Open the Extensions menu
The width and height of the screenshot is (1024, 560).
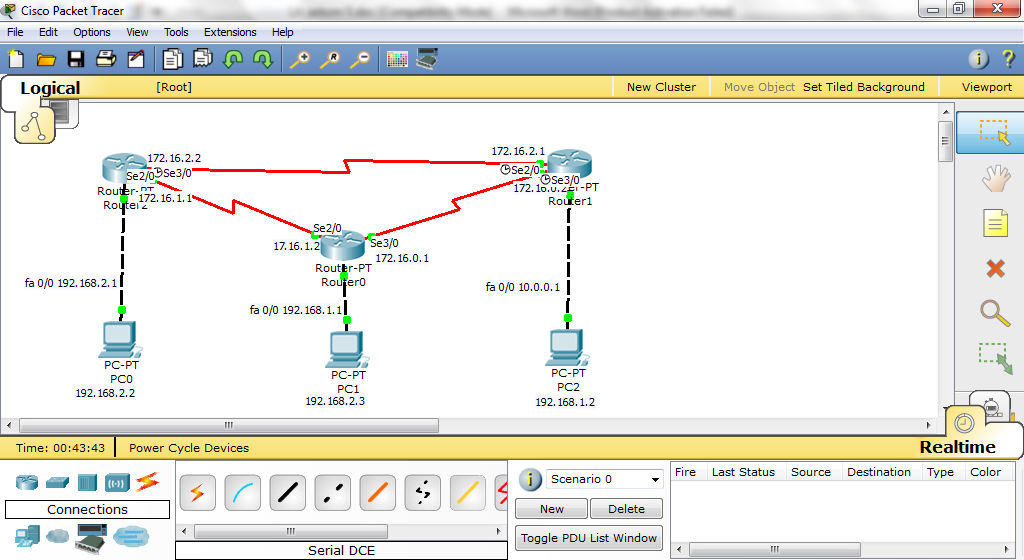click(x=230, y=32)
